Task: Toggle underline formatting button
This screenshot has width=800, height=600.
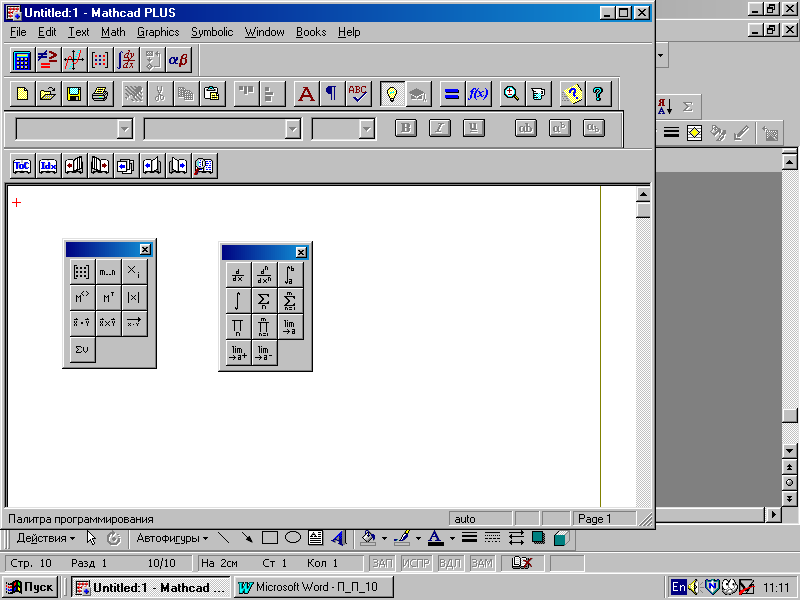Action: (473, 128)
